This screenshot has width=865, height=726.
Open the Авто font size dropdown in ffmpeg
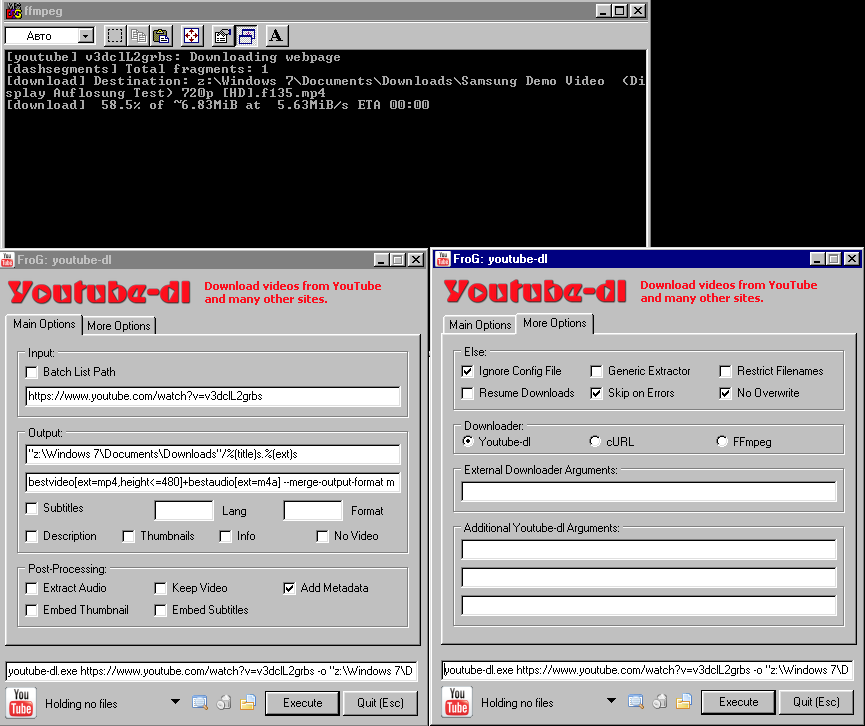[x=86, y=36]
